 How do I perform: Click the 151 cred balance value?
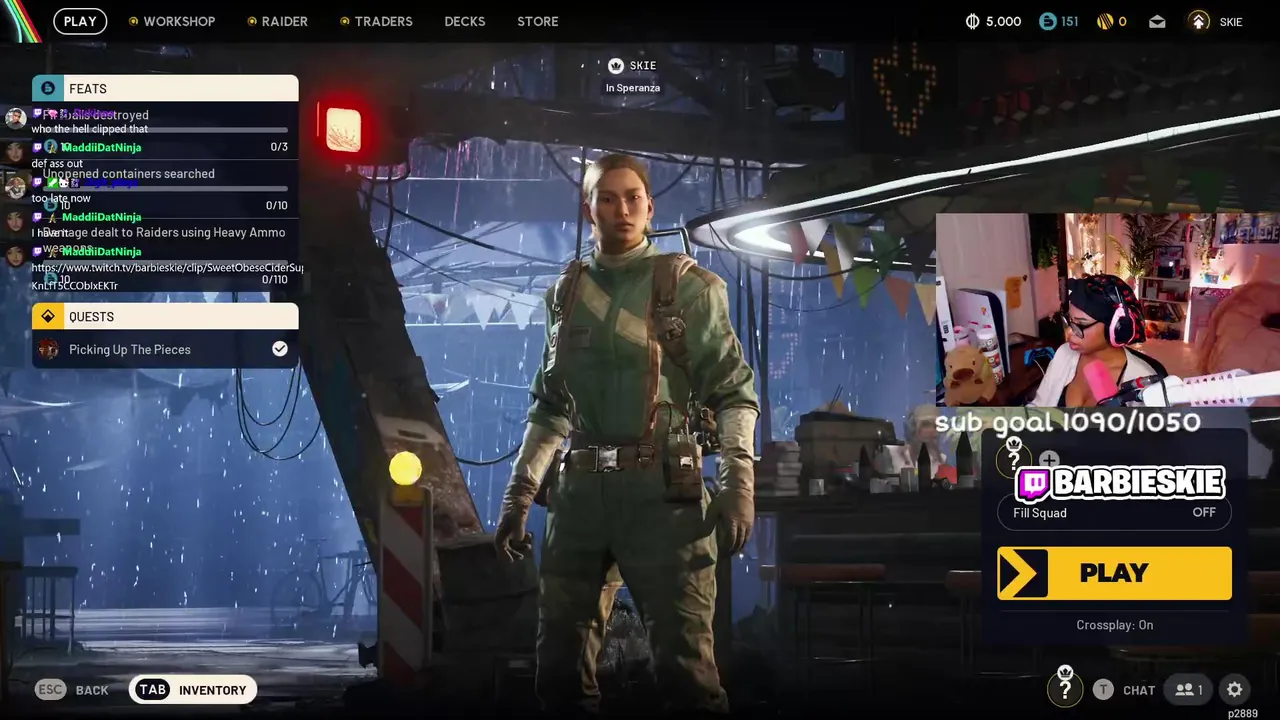(x=1070, y=21)
